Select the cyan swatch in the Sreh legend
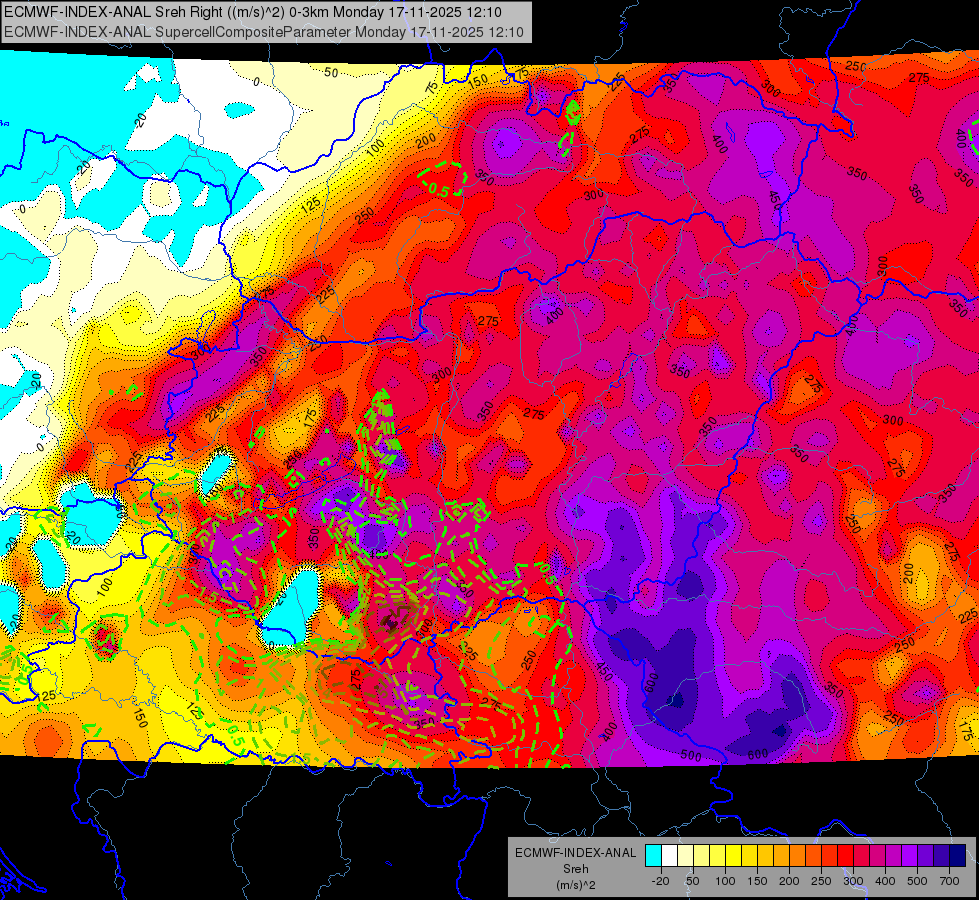The width and height of the screenshot is (979, 900). [x=654, y=856]
